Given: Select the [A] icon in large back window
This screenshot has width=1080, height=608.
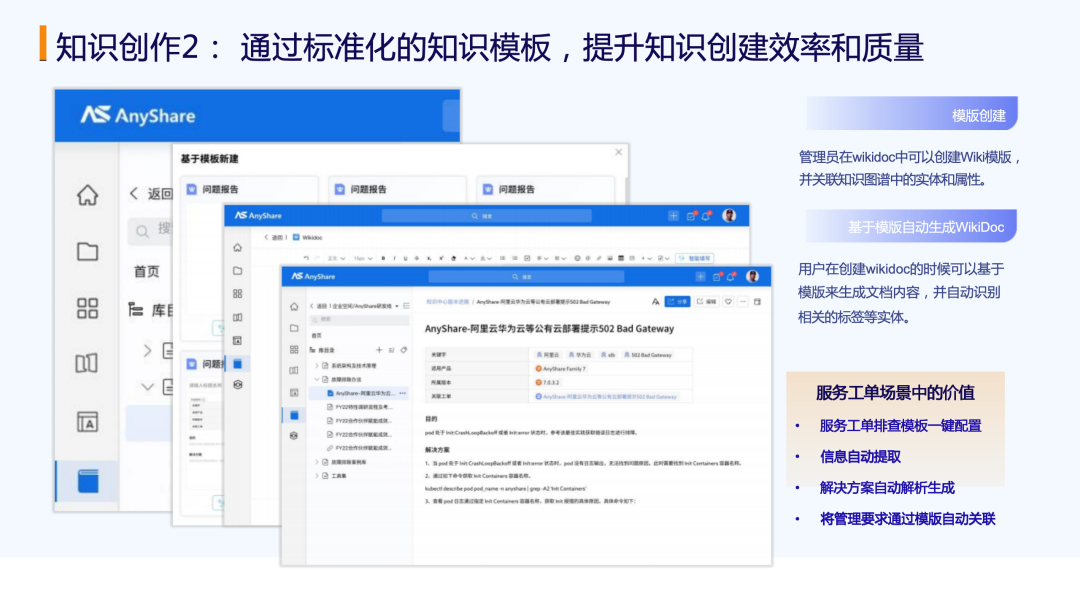Looking at the screenshot, I should (x=87, y=421).
